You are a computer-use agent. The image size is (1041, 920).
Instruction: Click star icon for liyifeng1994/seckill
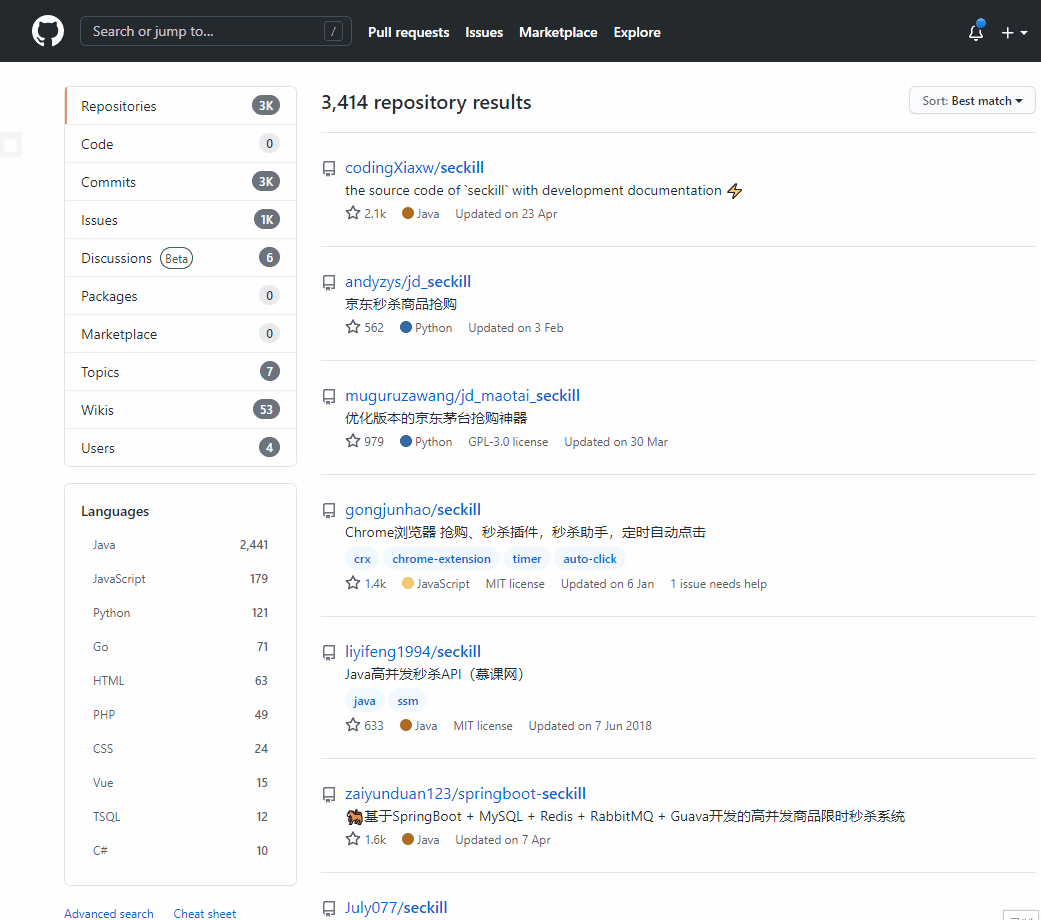352,725
